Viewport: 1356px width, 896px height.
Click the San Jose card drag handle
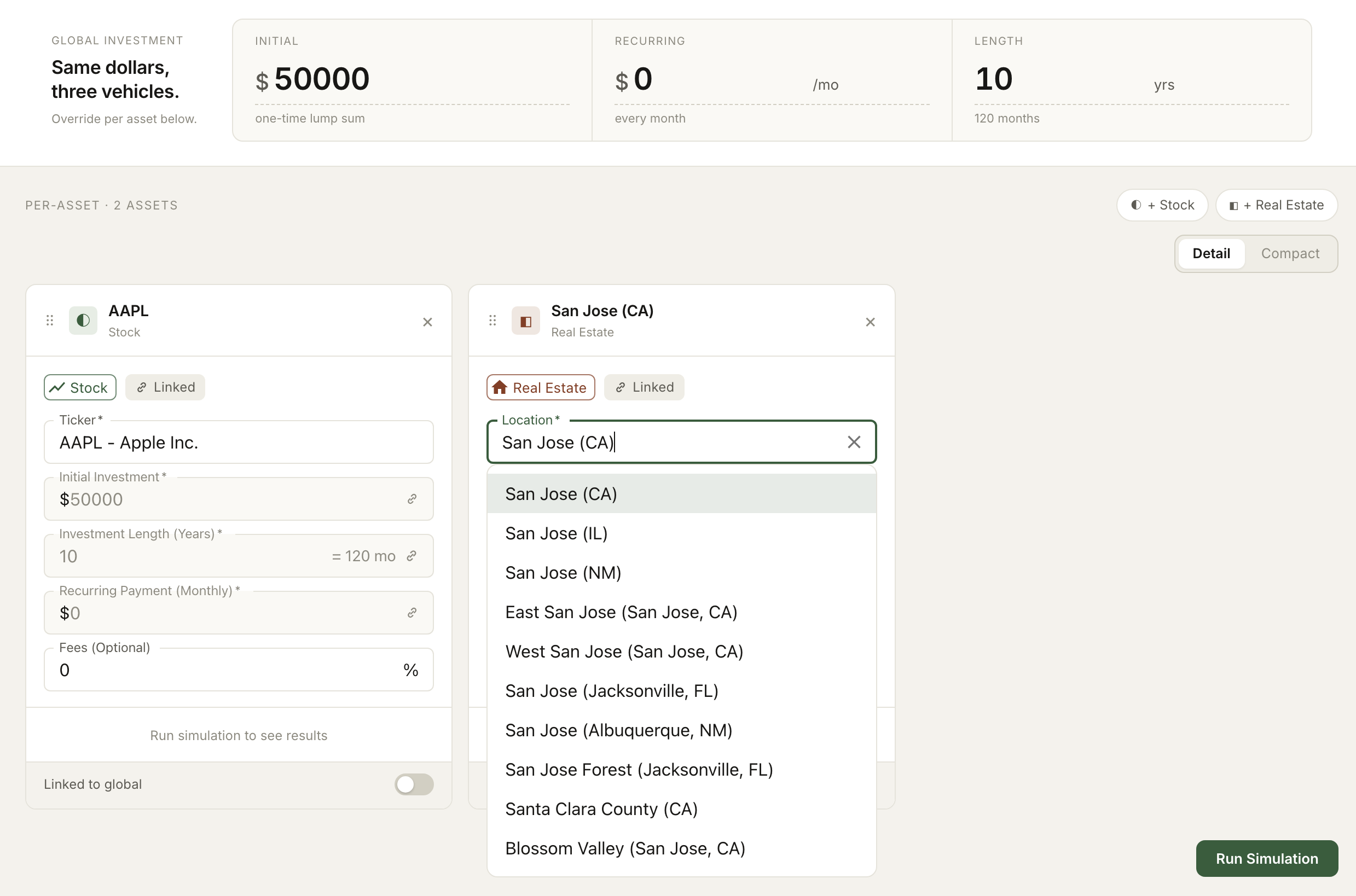[493, 321]
